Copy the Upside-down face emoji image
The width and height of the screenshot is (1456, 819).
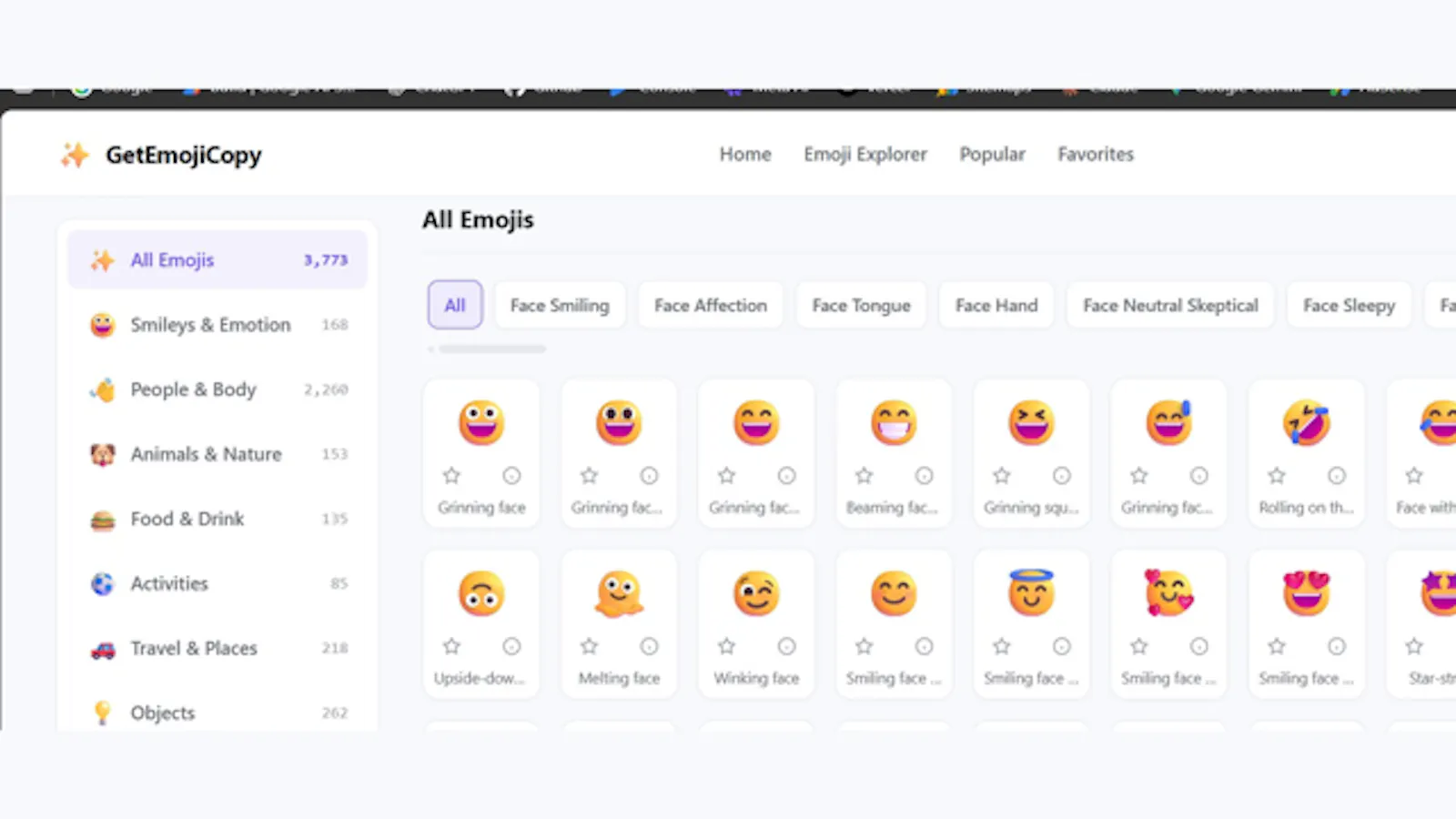481,593
